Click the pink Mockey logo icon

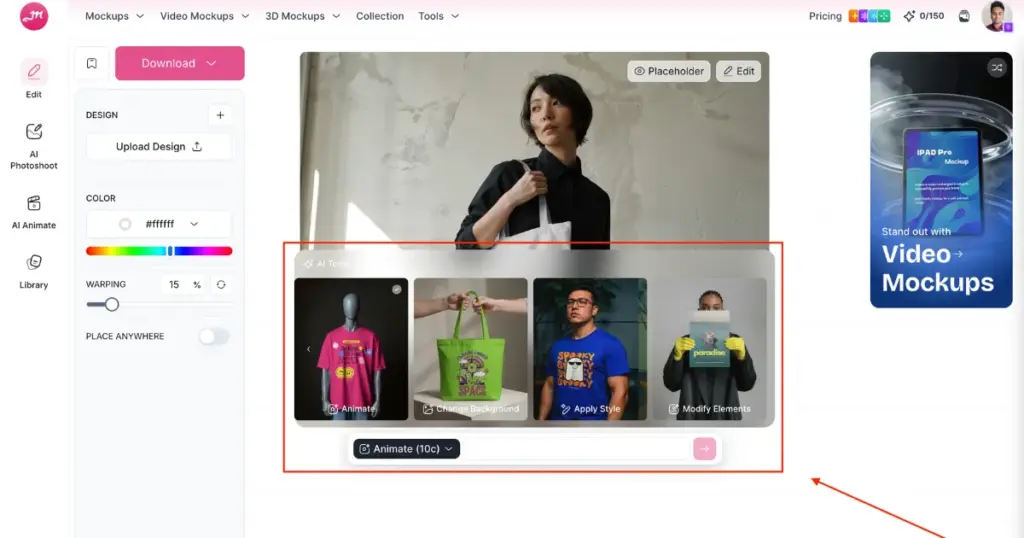click(x=34, y=16)
